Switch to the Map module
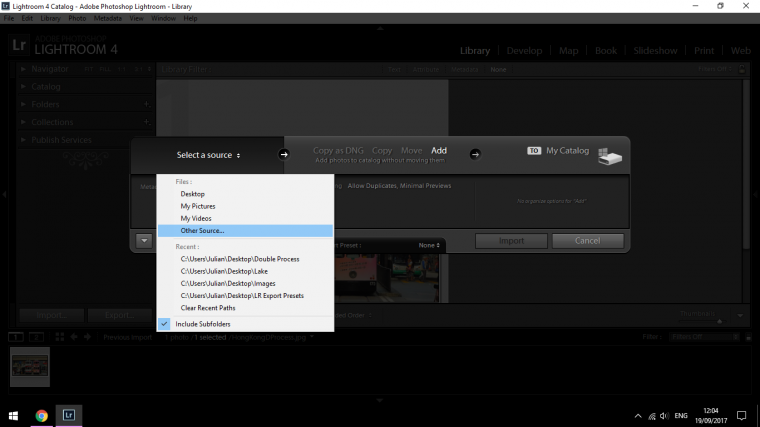The height and width of the screenshot is (427, 760). pos(569,50)
